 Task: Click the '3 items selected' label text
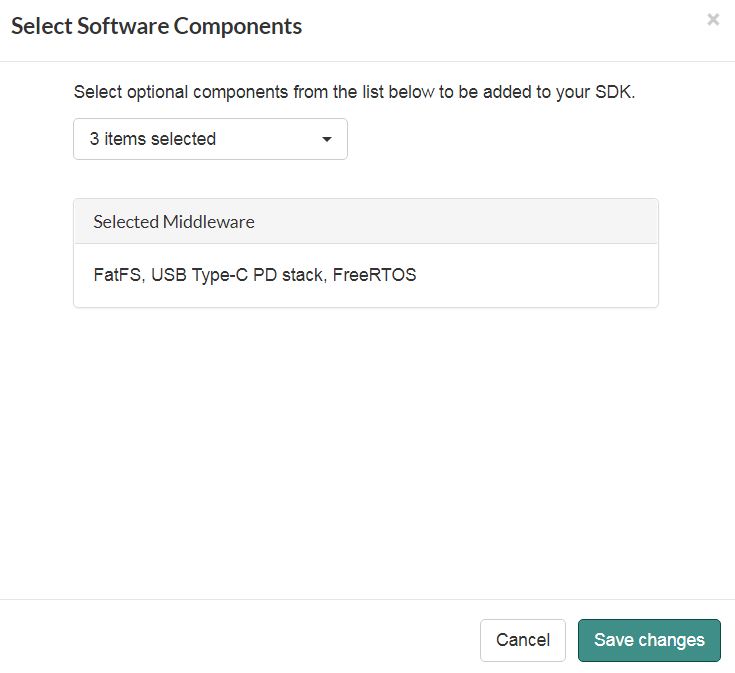(153, 139)
